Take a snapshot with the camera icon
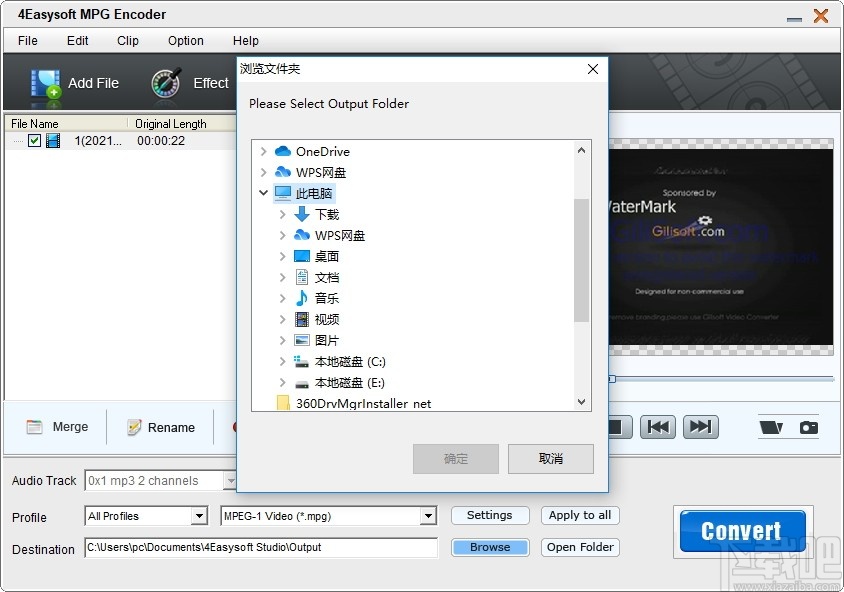This screenshot has height=592, width=844. tap(807, 426)
